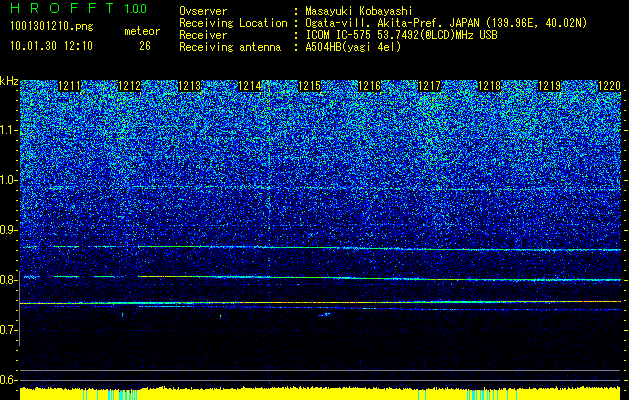This screenshot has height=400, width=629.
Task: Select antenna value A504HB(yagi 4el)
Action: point(353,47)
